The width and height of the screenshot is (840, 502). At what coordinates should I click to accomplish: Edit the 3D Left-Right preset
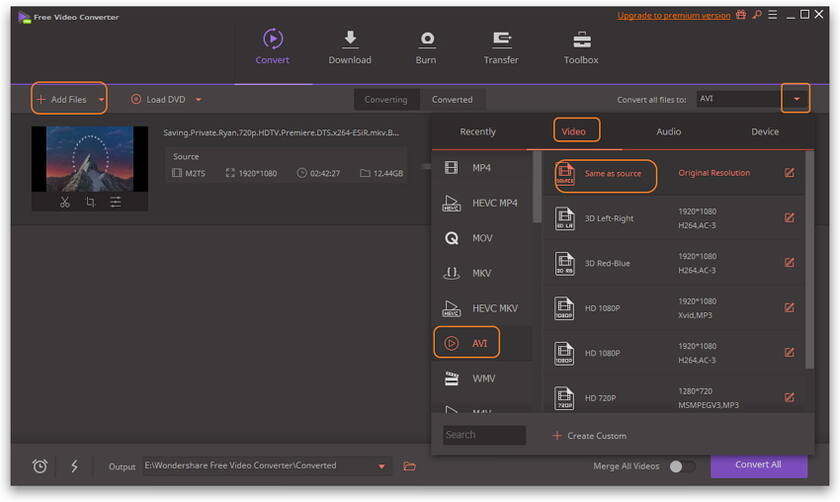[x=789, y=218]
